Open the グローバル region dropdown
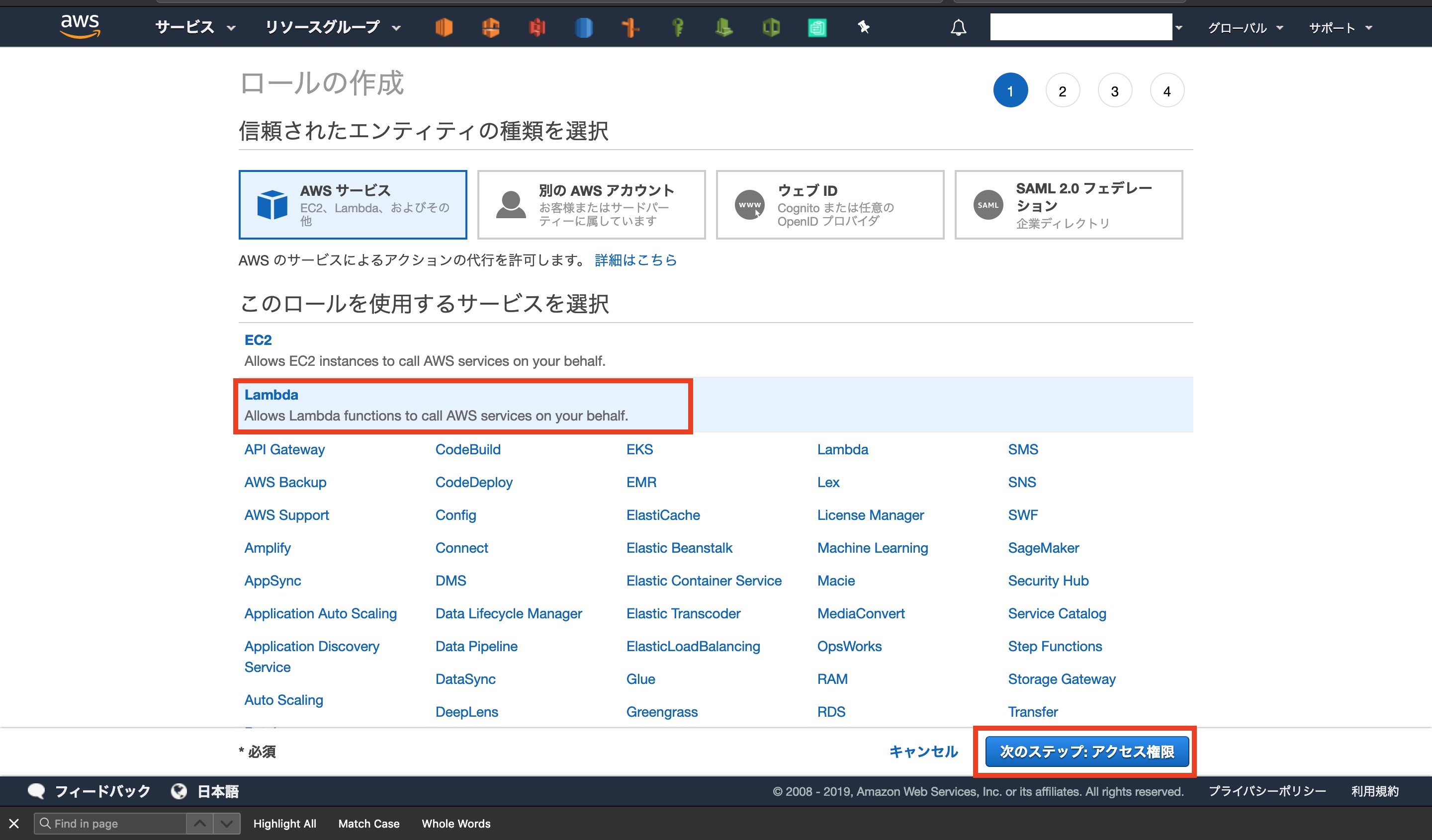Screen dimensions: 1432x840 pos(1245,27)
